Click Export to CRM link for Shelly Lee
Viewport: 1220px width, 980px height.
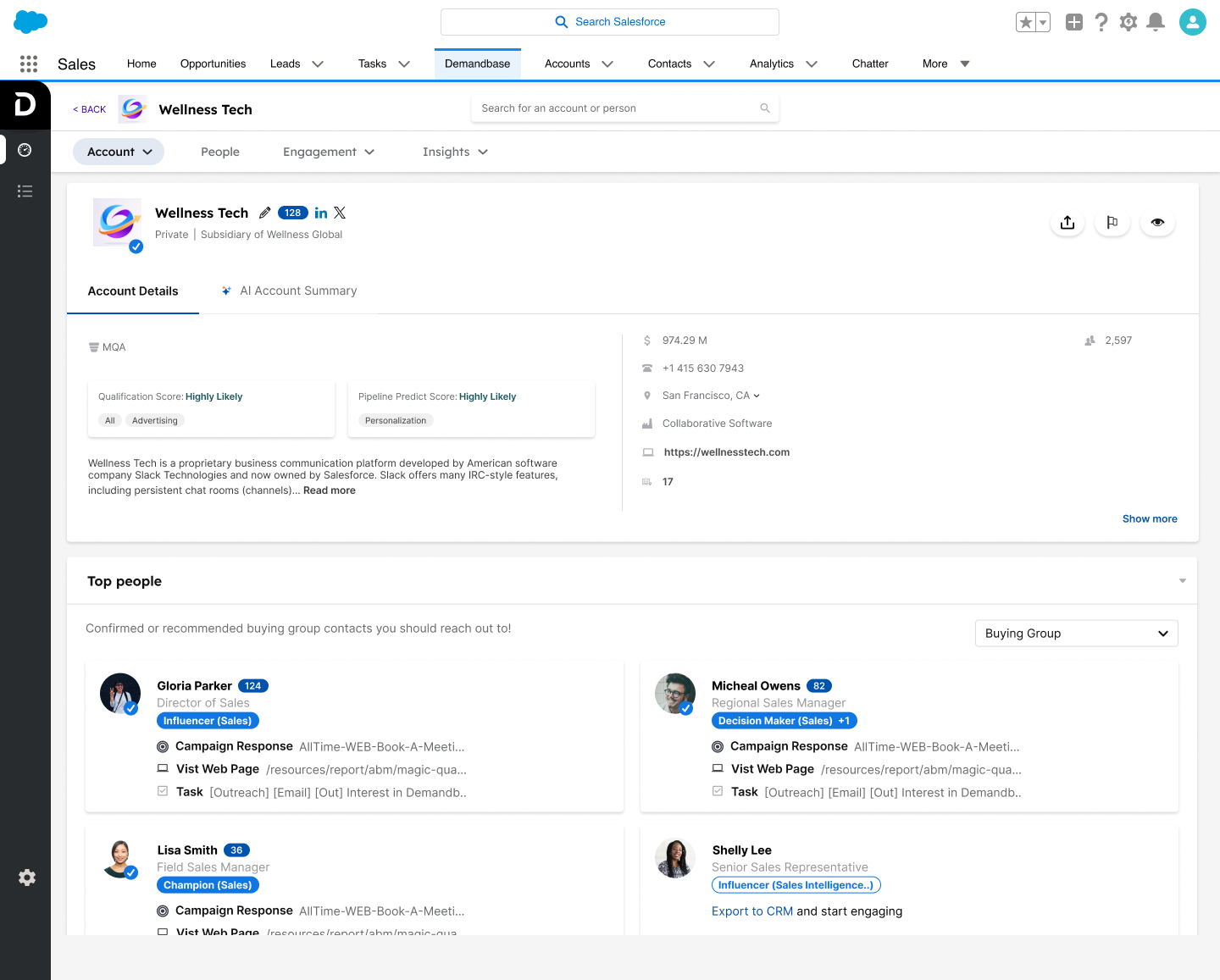[751, 911]
